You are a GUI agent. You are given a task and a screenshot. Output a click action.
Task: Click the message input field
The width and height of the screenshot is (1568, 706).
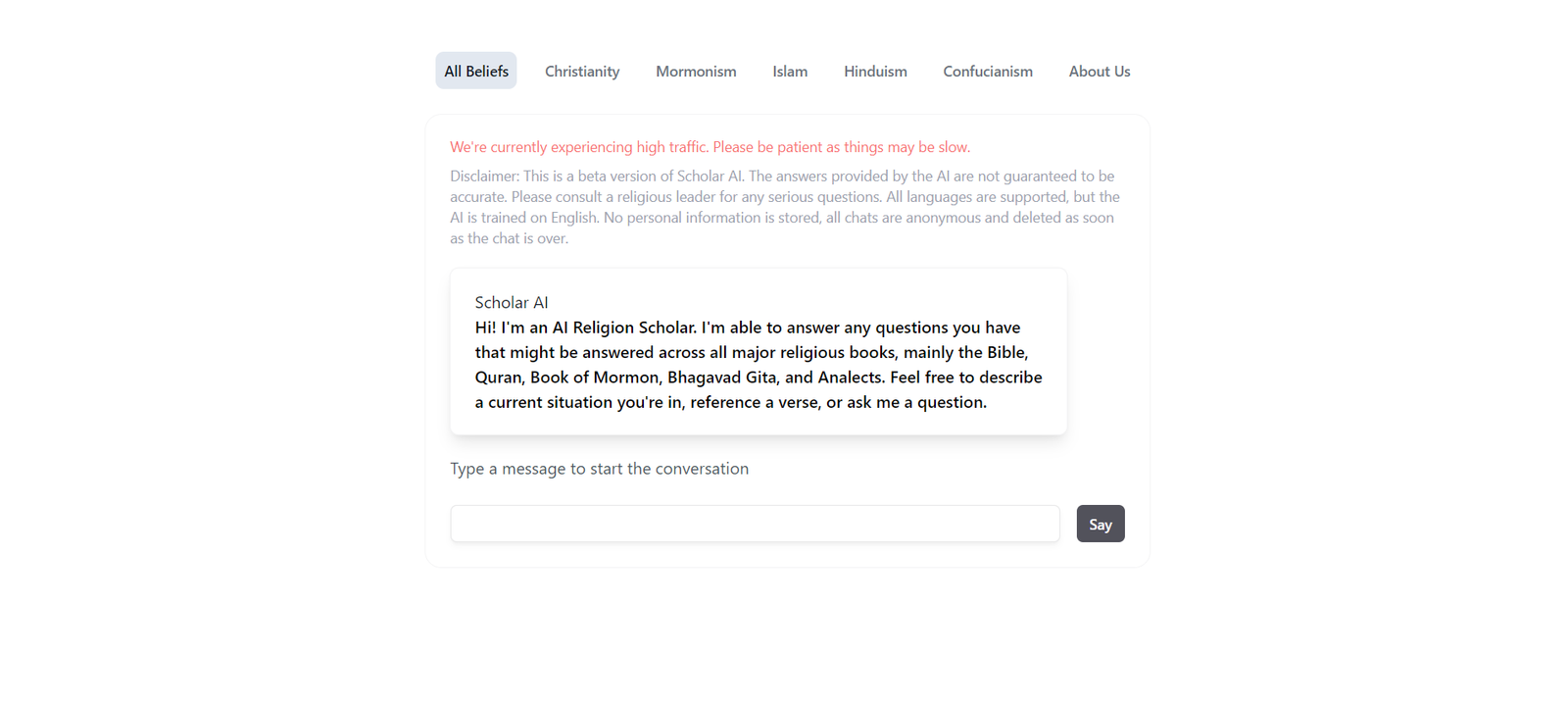click(x=755, y=524)
